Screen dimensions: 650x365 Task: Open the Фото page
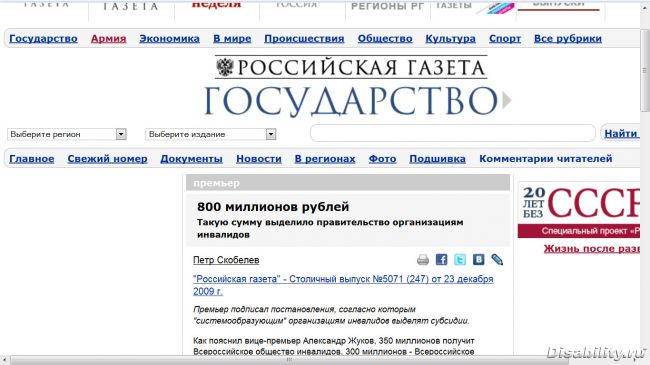coord(382,159)
